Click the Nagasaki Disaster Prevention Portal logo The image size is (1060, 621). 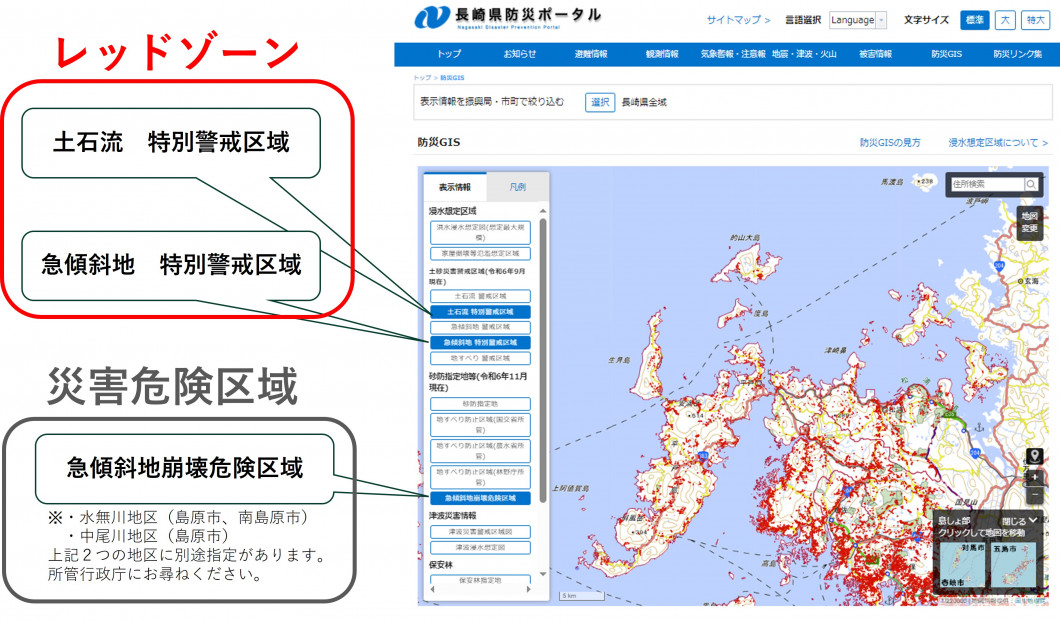508,17
